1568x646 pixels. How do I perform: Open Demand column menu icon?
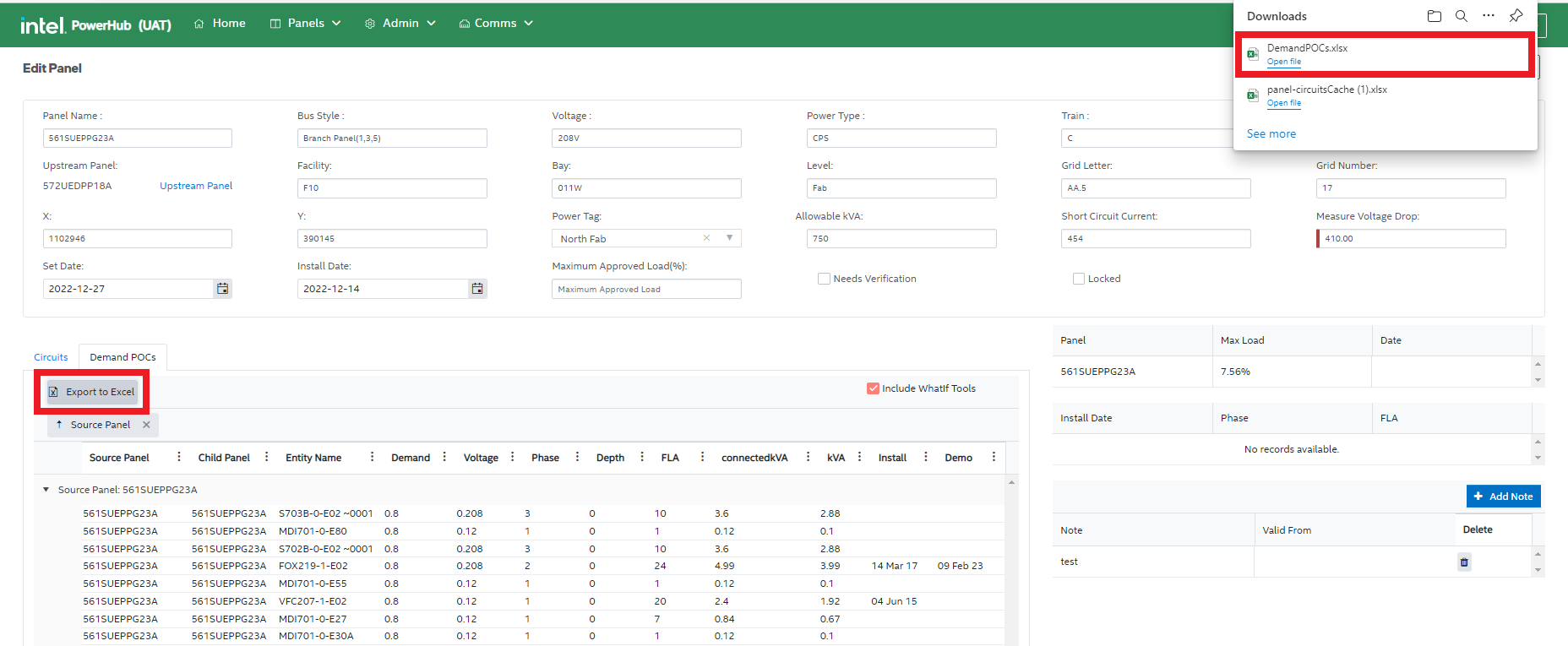(x=444, y=457)
